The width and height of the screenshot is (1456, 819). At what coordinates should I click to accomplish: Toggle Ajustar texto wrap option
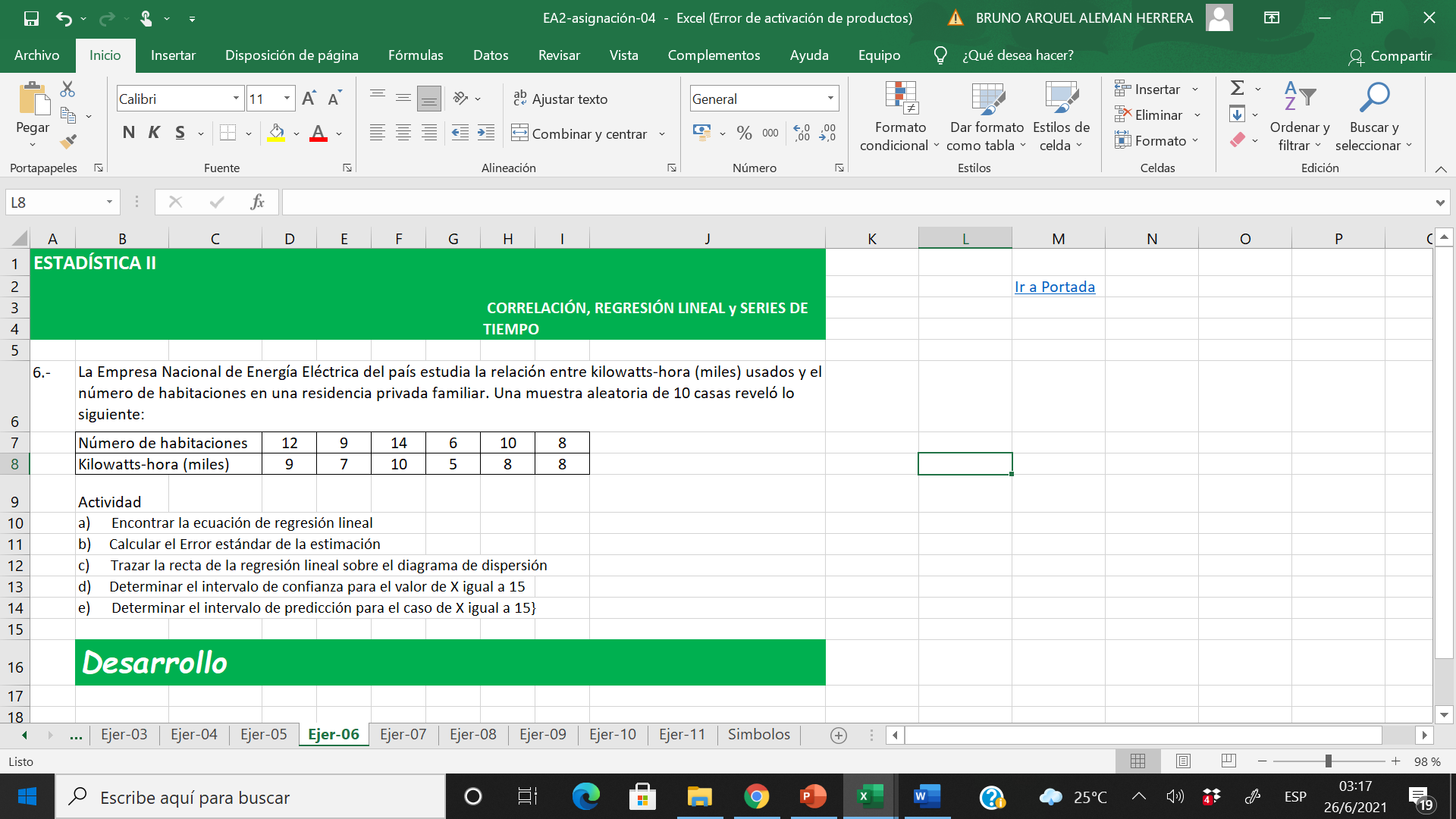(x=560, y=99)
